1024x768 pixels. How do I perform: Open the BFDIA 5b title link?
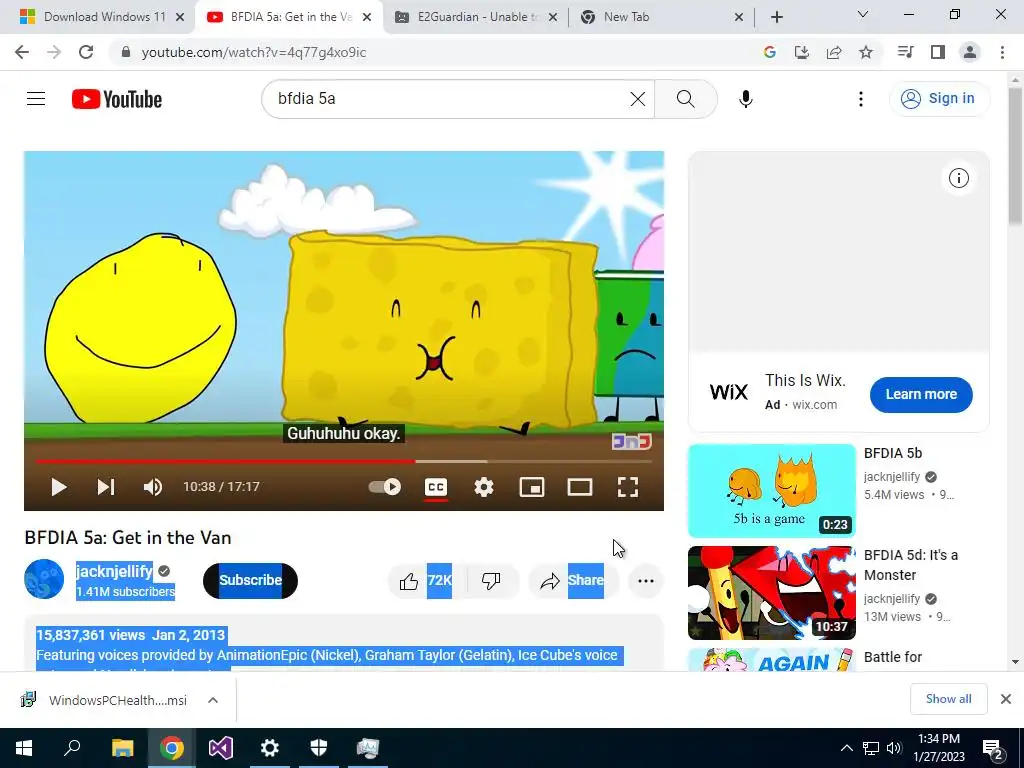click(x=893, y=453)
